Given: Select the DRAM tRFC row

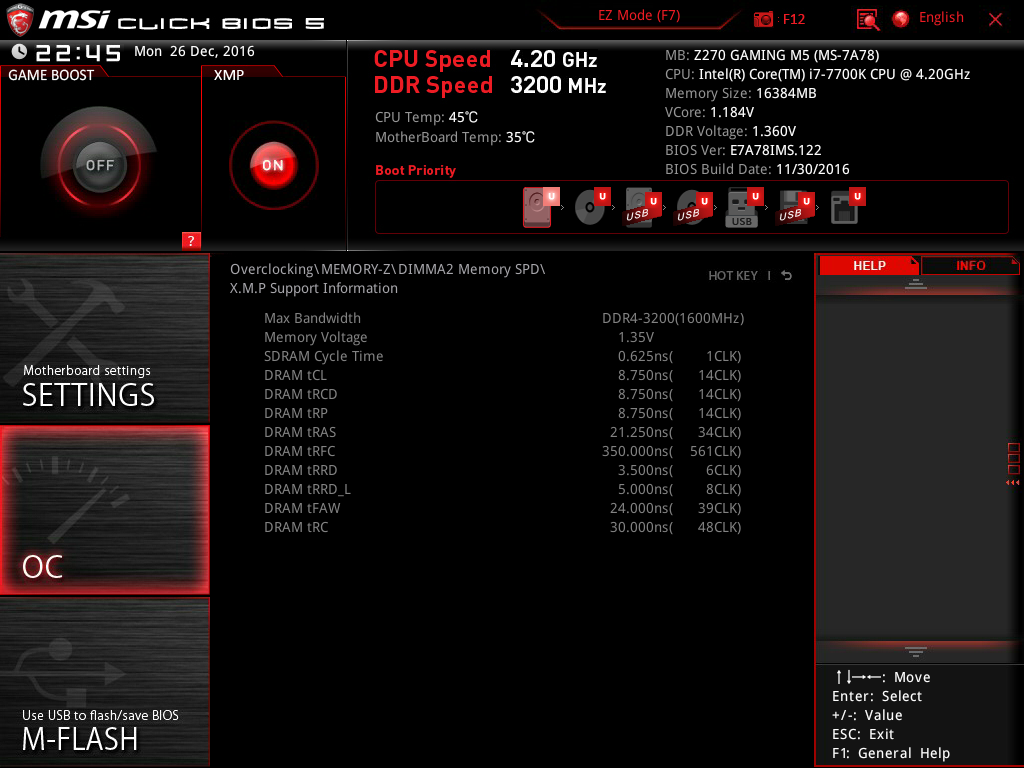Looking at the screenshot, I should point(503,451).
